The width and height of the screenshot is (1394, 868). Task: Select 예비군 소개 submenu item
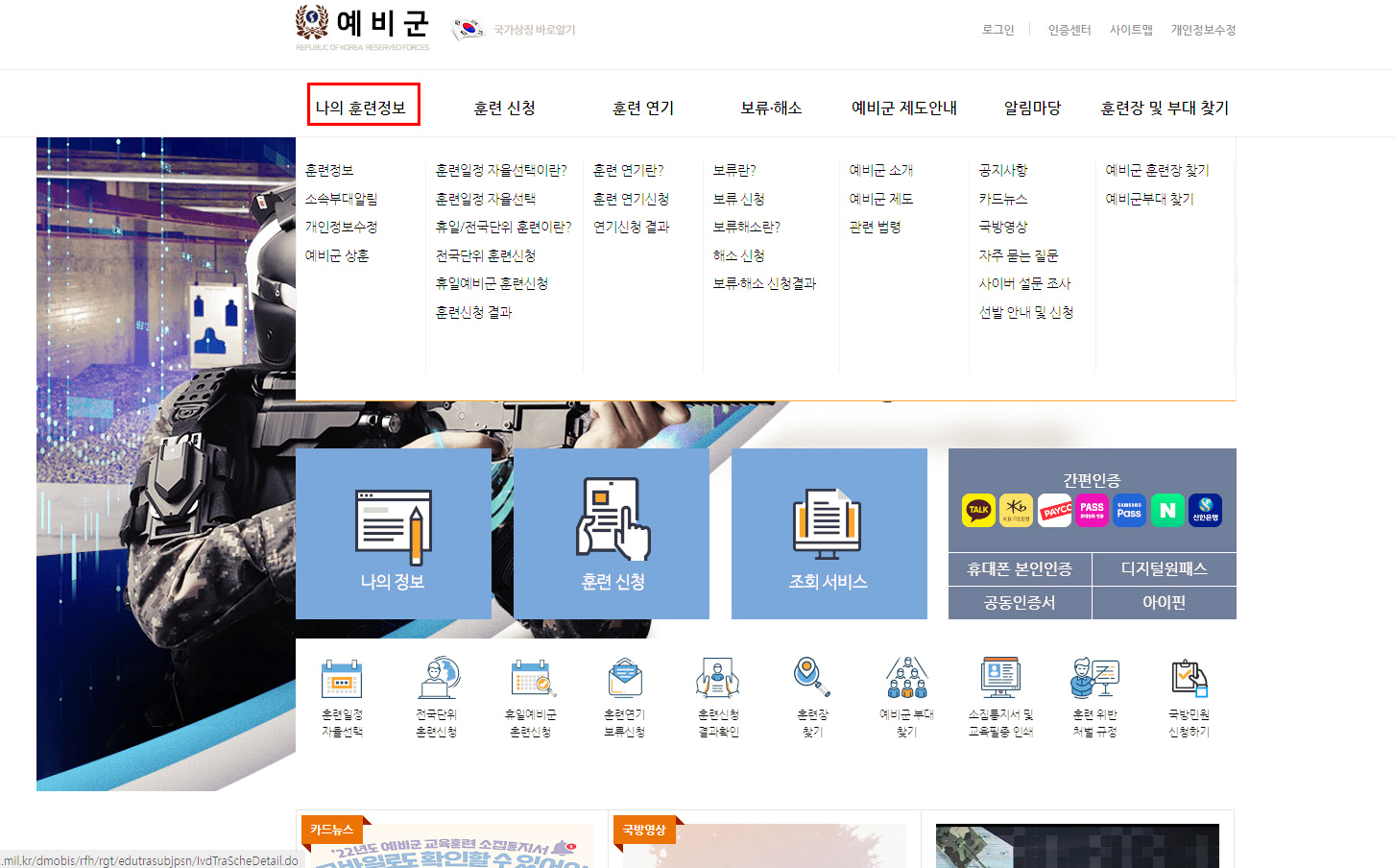point(881,170)
